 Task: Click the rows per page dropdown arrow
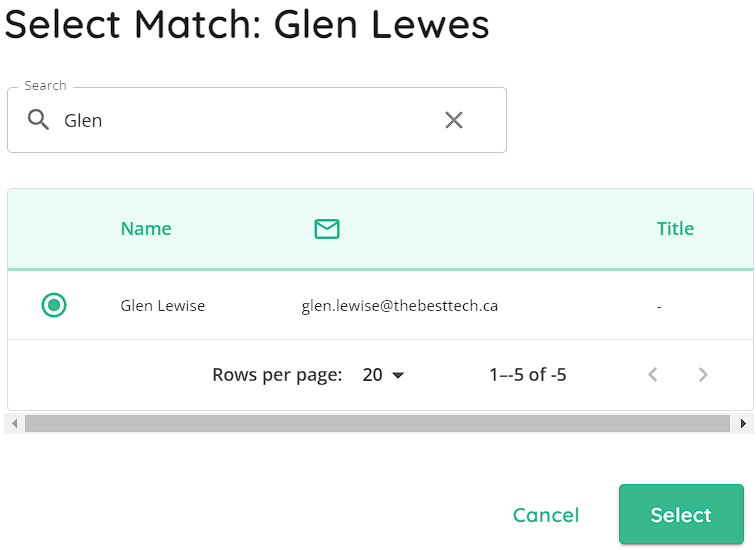tap(398, 375)
